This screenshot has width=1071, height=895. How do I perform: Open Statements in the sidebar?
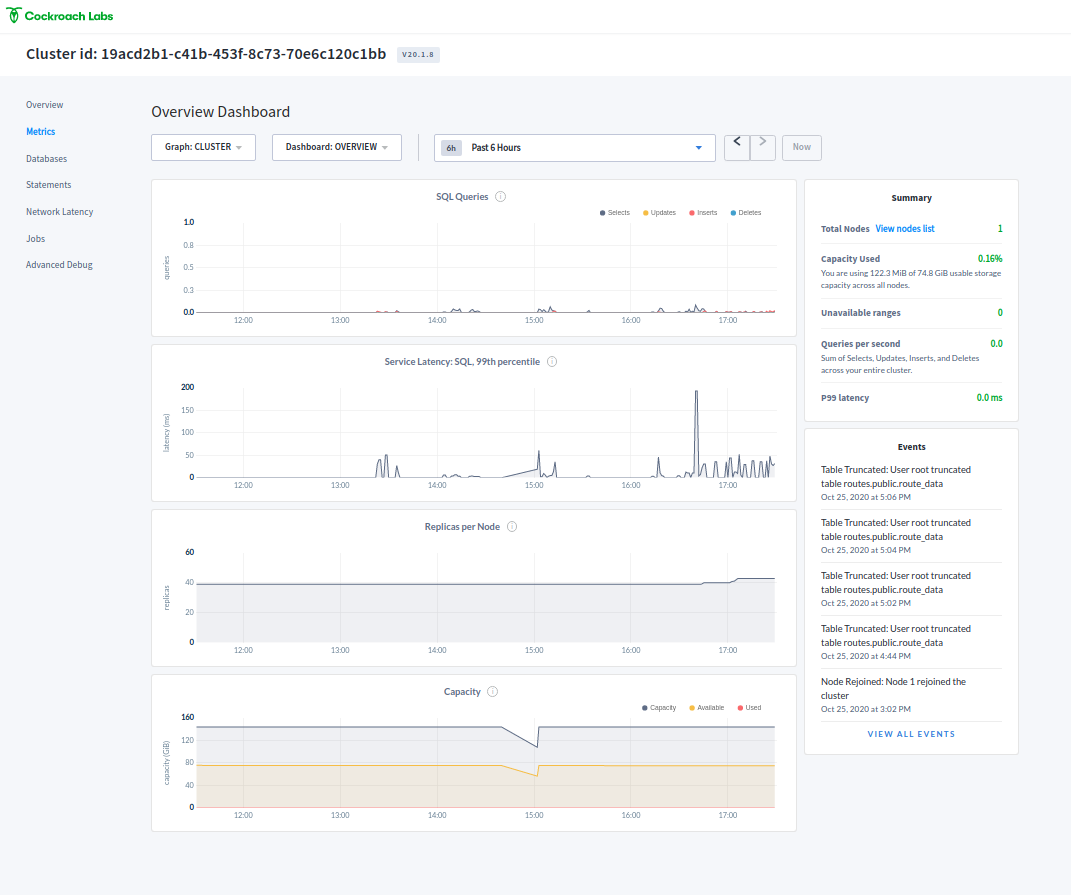pyautogui.click(x=48, y=184)
